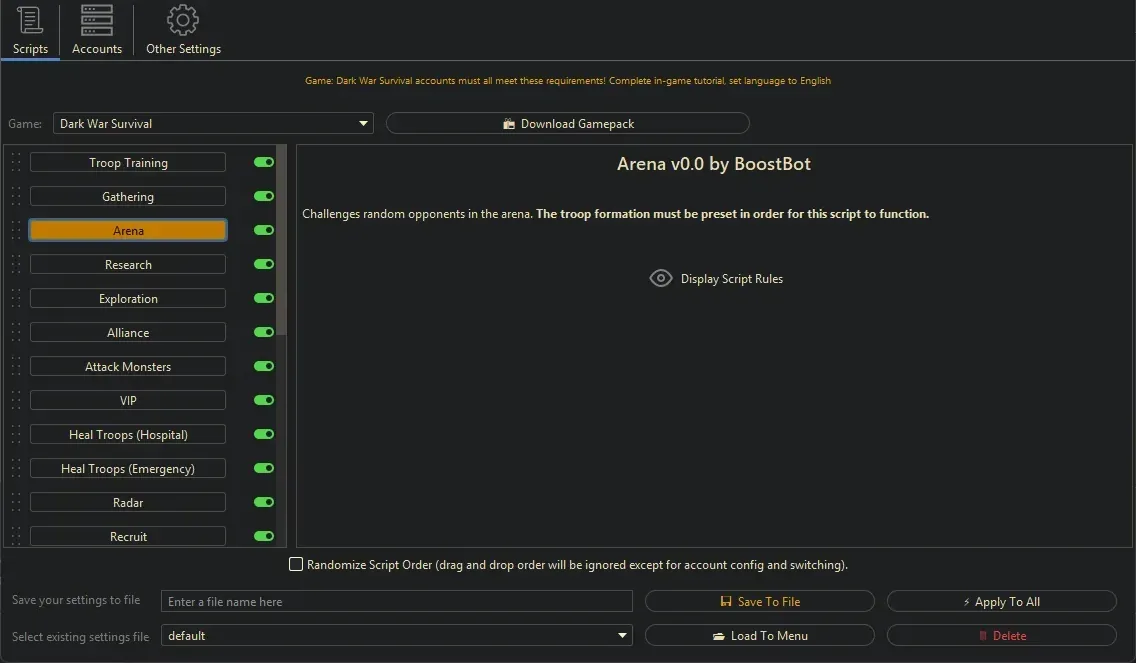The width and height of the screenshot is (1136, 663).
Task: Toggle Heal Troops (Hospital) switch
Action: click(x=264, y=435)
